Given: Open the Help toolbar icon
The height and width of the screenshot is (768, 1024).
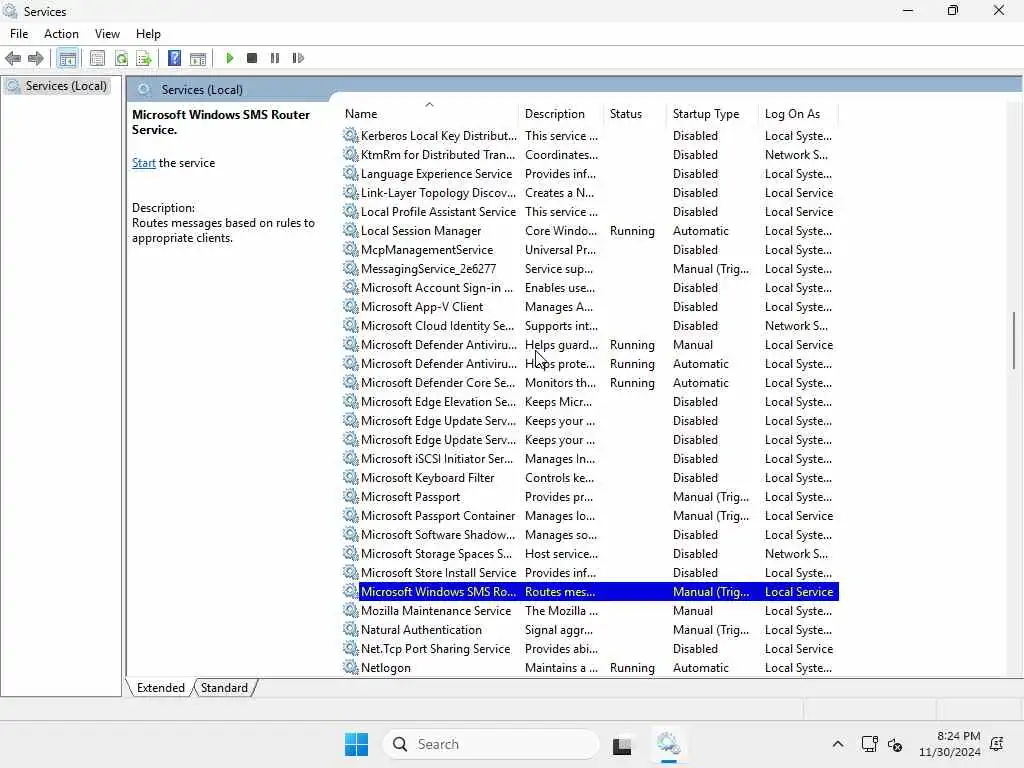Looking at the screenshot, I should click(x=174, y=58).
